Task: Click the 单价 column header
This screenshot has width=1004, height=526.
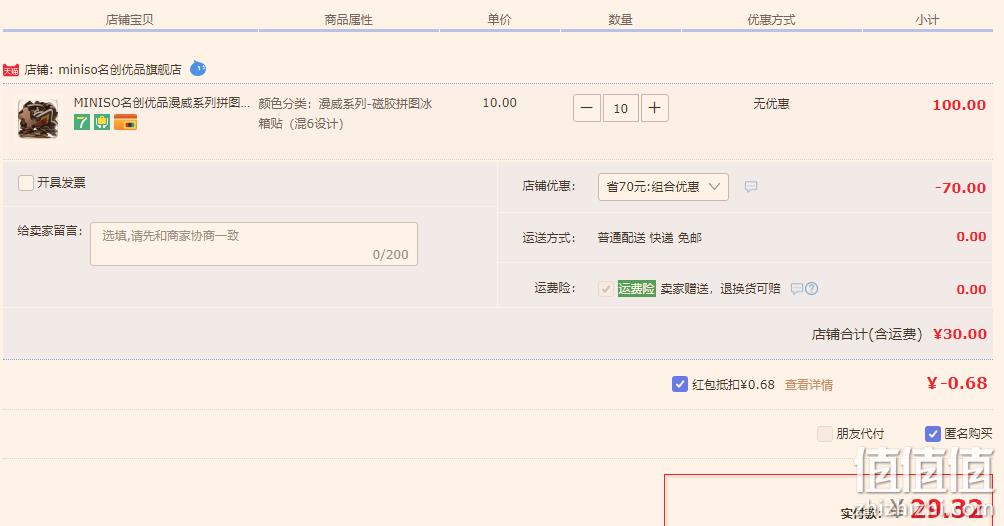Action: click(499, 20)
